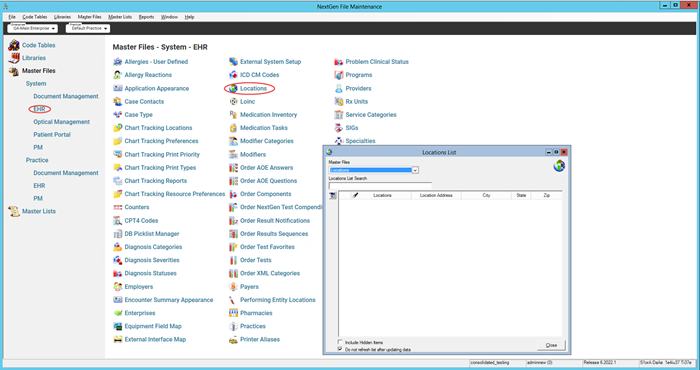Open the Code Tables menu

pyautogui.click(x=34, y=17)
